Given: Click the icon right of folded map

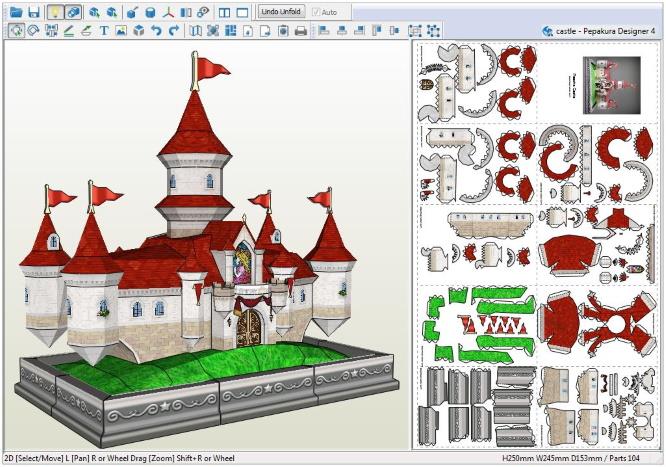Looking at the screenshot, I should [213, 31].
